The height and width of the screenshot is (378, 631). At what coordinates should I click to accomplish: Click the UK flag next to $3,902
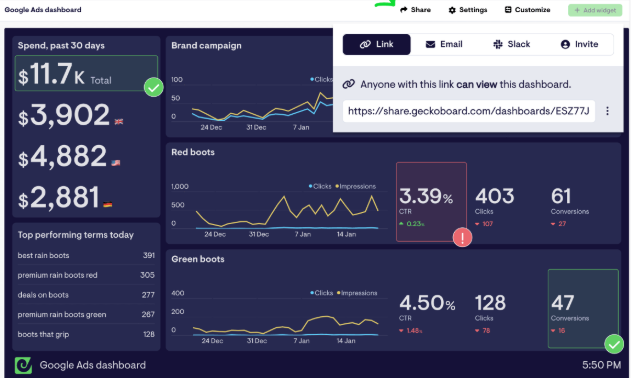pyautogui.click(x=119, y=122)
